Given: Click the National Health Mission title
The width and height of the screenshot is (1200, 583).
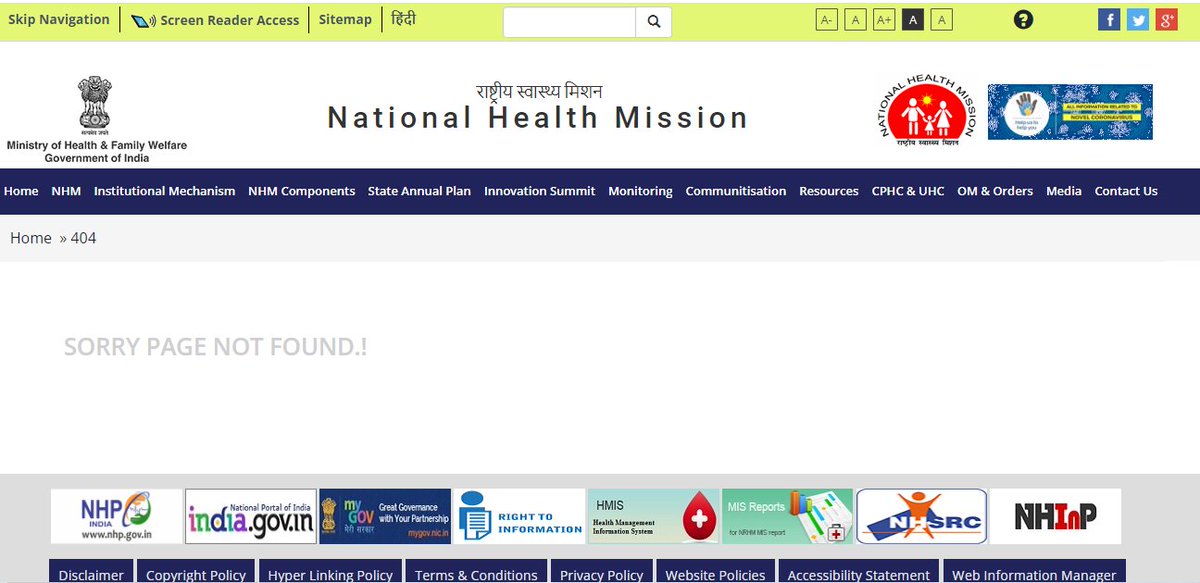Looking at the screenshot, I should click(x=538, y=118).
